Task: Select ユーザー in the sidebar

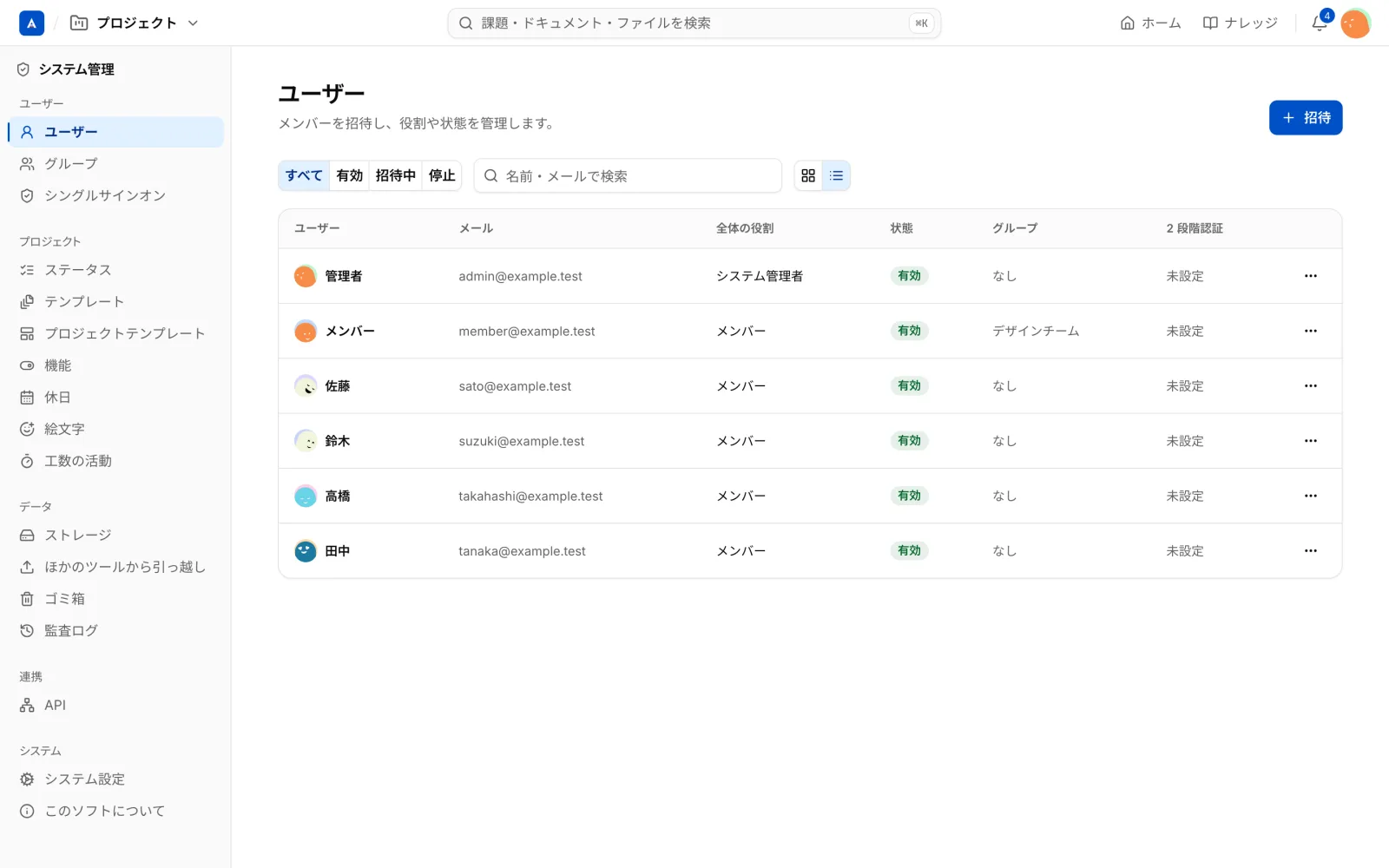Action: pyautogui.click(x=115, y=132)
